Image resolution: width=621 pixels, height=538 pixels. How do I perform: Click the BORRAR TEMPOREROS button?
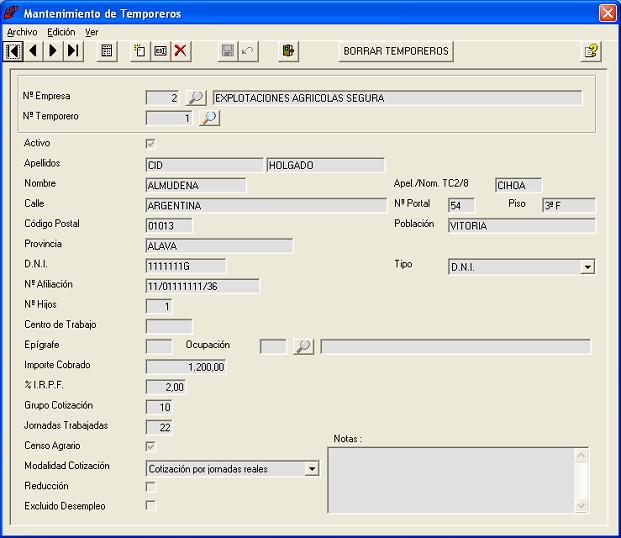tap(396, 51)
